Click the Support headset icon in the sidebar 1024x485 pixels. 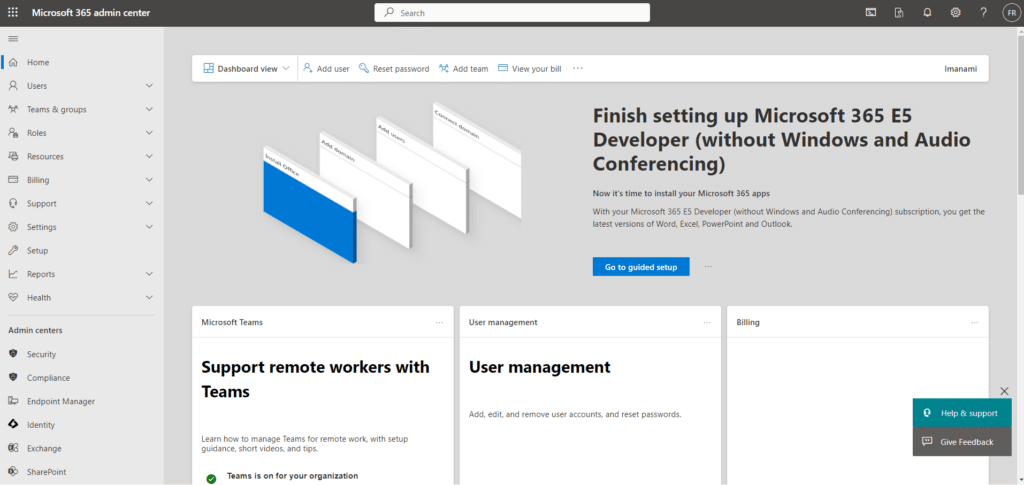click(x=13, y=203)
